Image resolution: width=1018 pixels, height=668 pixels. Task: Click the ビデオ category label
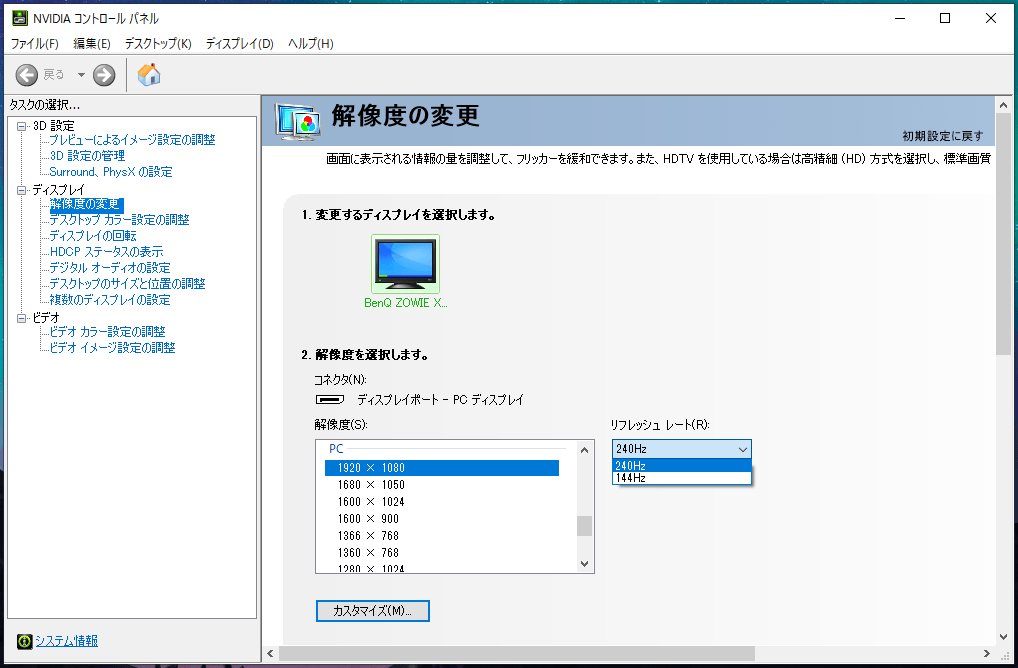coord(46,318)
